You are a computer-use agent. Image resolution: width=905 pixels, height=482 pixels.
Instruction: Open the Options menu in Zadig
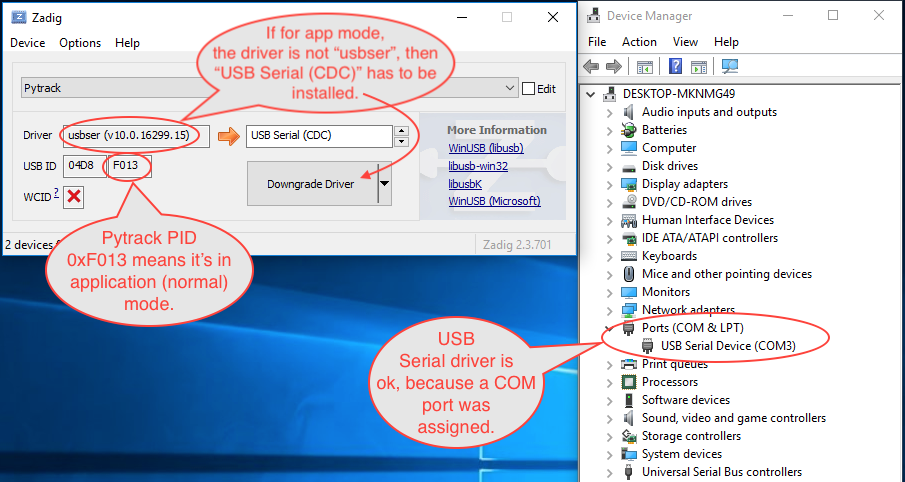80,43
